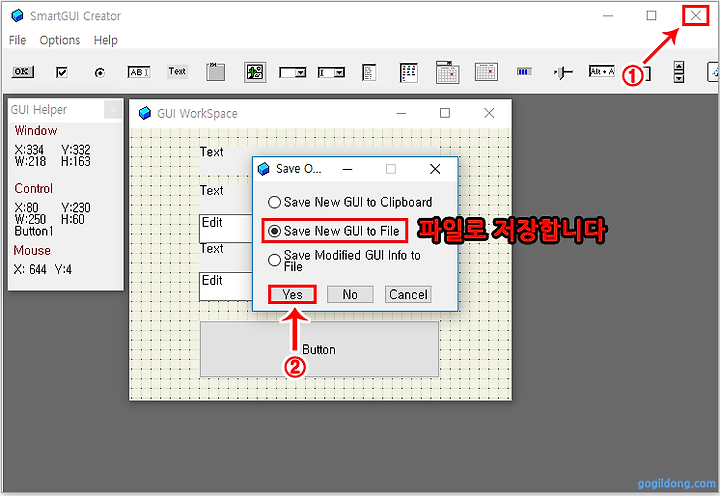
Task: Select the Edit box control tool
Action: click(139, 72)
